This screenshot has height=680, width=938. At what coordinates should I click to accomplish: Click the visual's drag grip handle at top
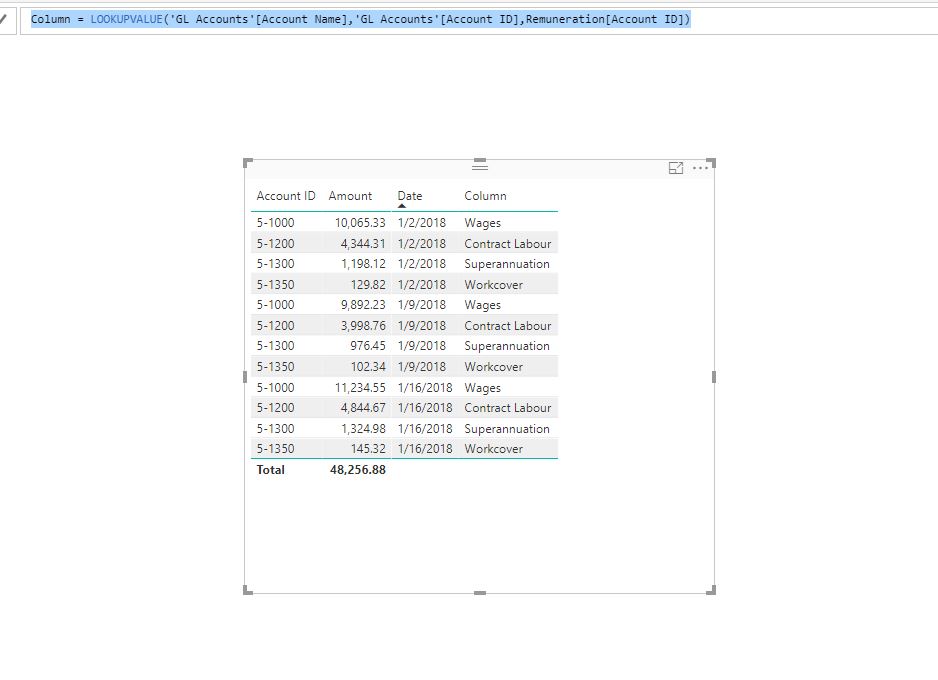point(480,166)
